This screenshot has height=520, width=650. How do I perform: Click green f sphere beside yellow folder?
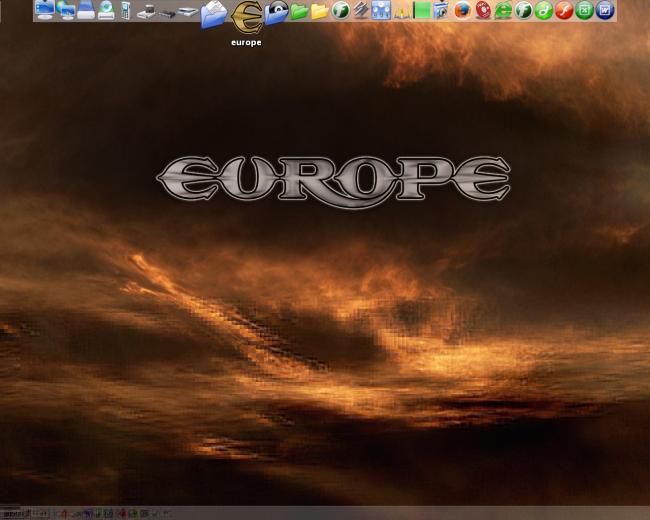tap(340, 10)
